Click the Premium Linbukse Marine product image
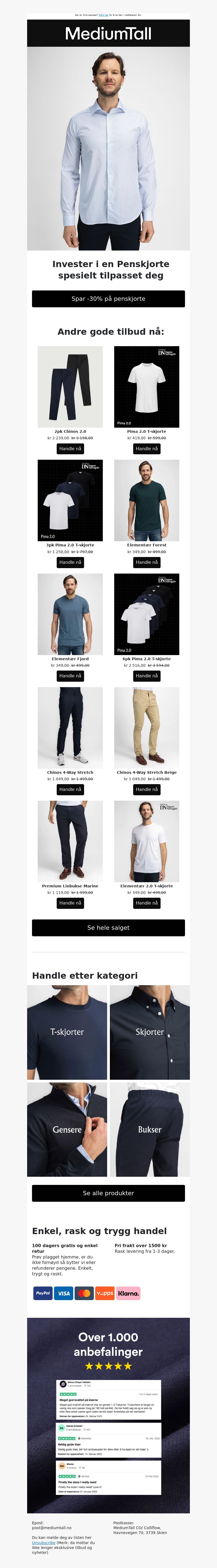This screenshot has width=217, height=1568. (70, 841)
